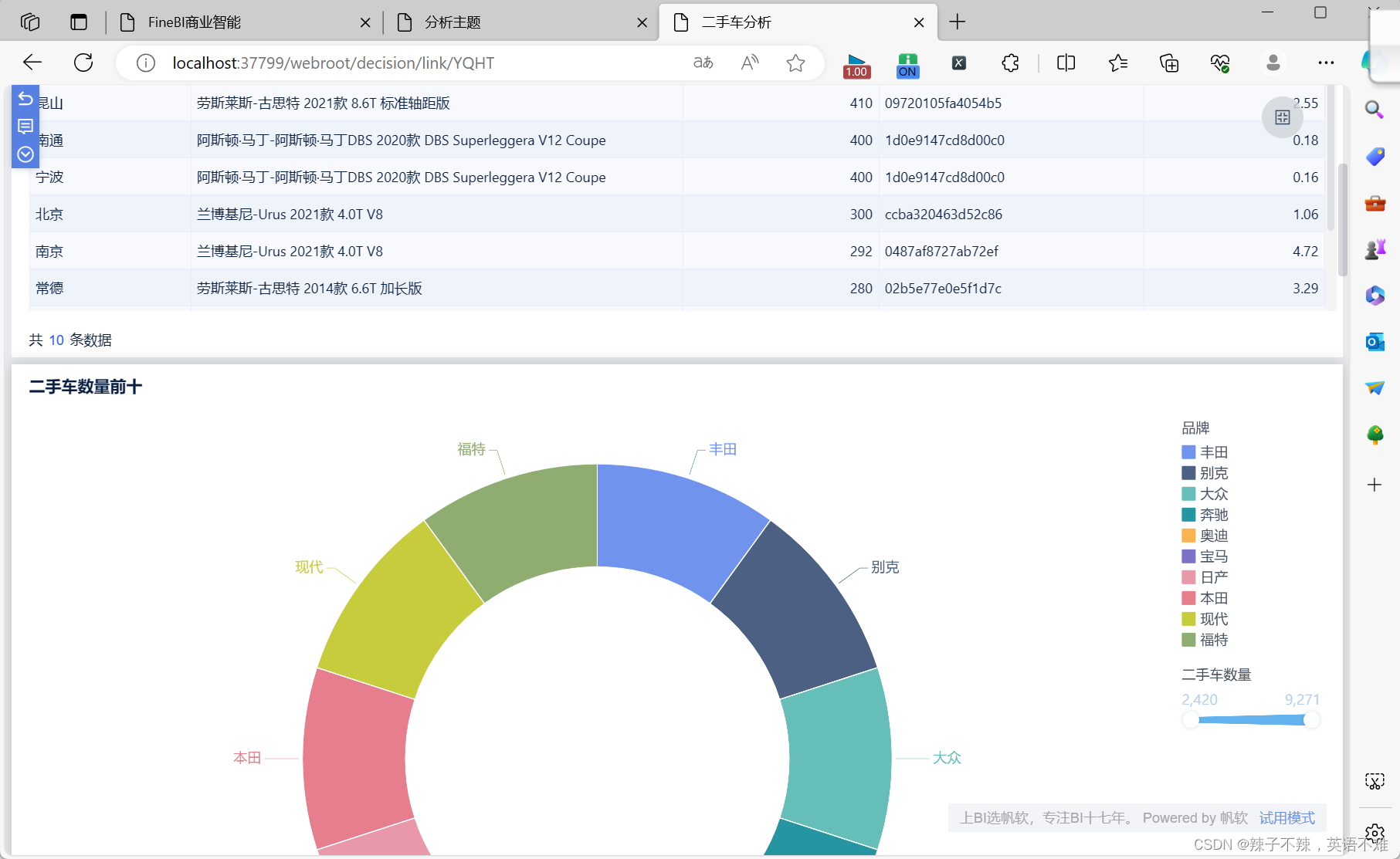Viewport: 1400px width, 859px height.
Task: Open the sidebar search icon
Action: [x=1375, y=110]
